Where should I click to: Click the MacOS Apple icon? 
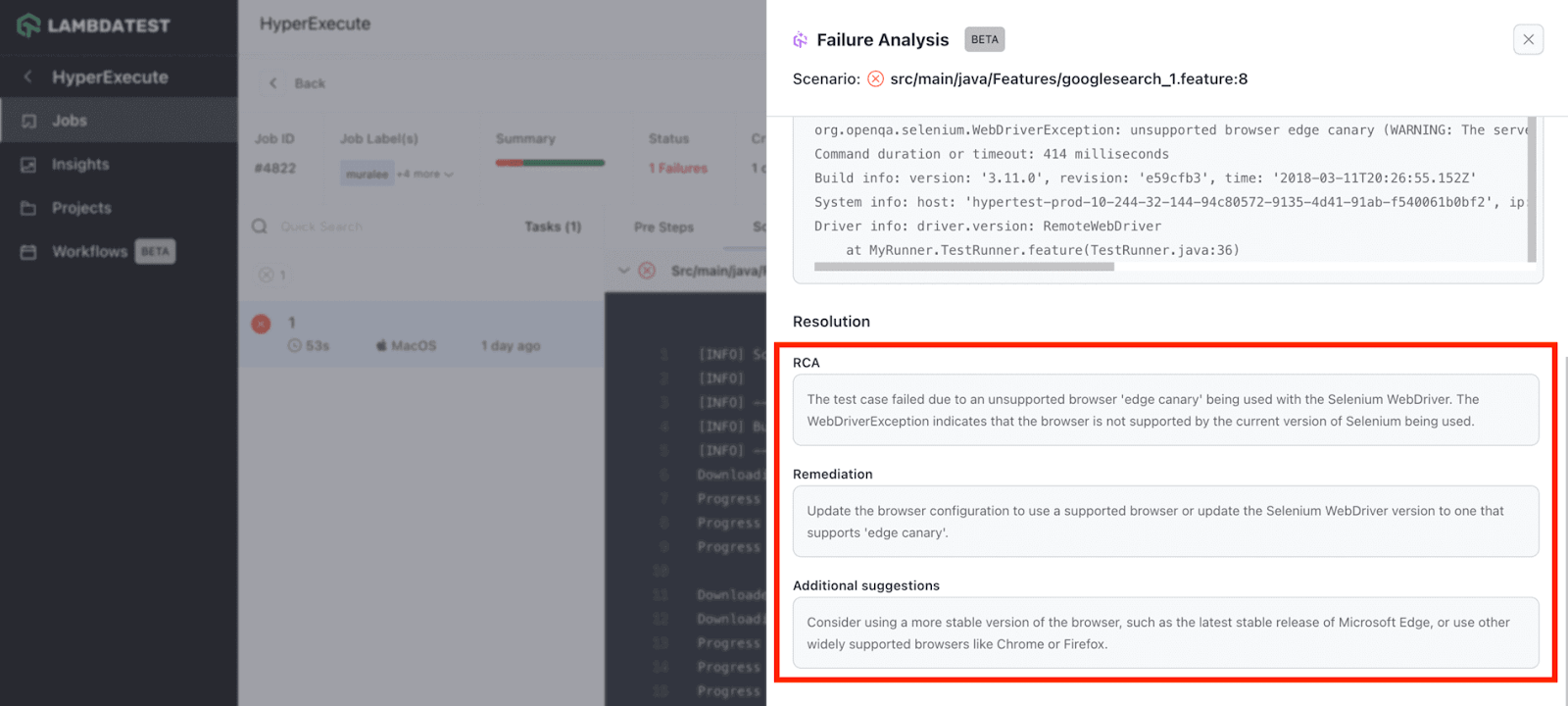coord(381,345)
